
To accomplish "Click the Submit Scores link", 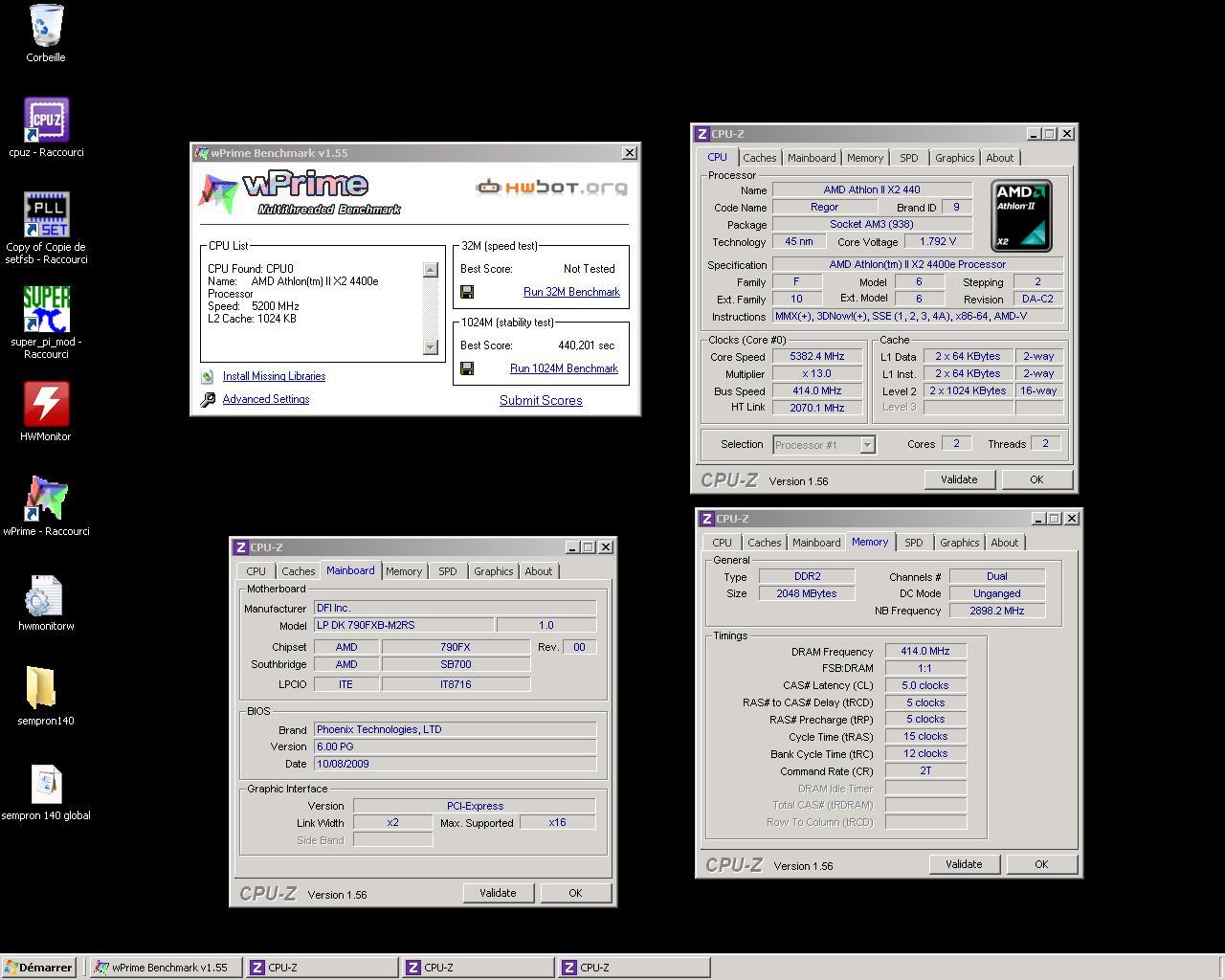I will click(541, 401).
